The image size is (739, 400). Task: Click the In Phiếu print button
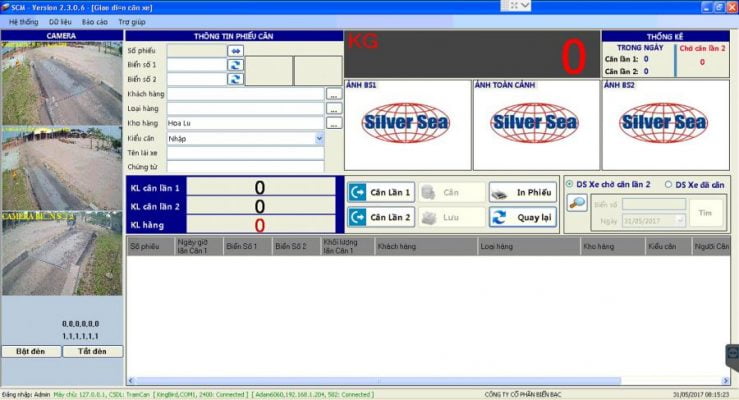click(522, 192)
